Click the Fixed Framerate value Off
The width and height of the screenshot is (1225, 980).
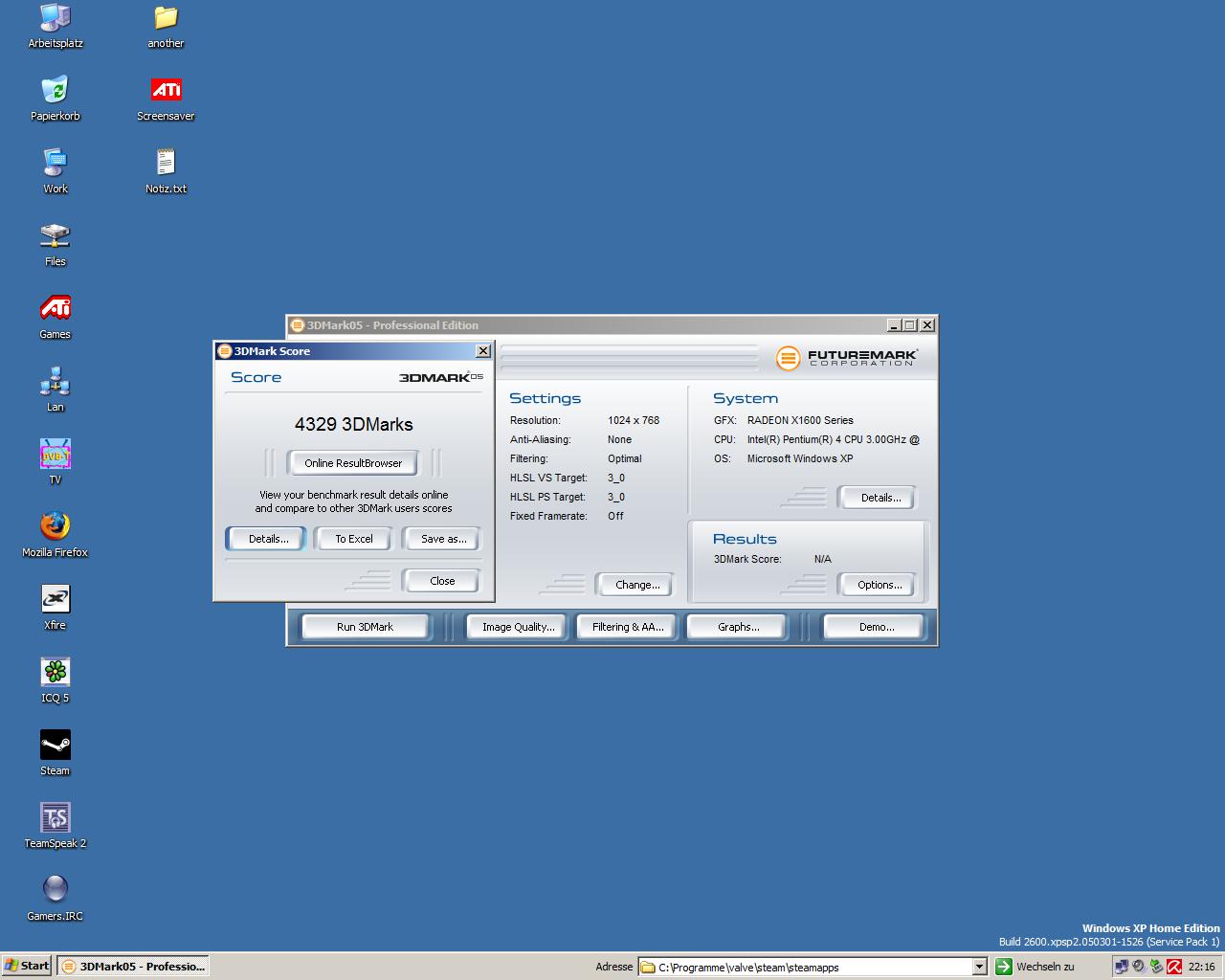click(615, 516)
